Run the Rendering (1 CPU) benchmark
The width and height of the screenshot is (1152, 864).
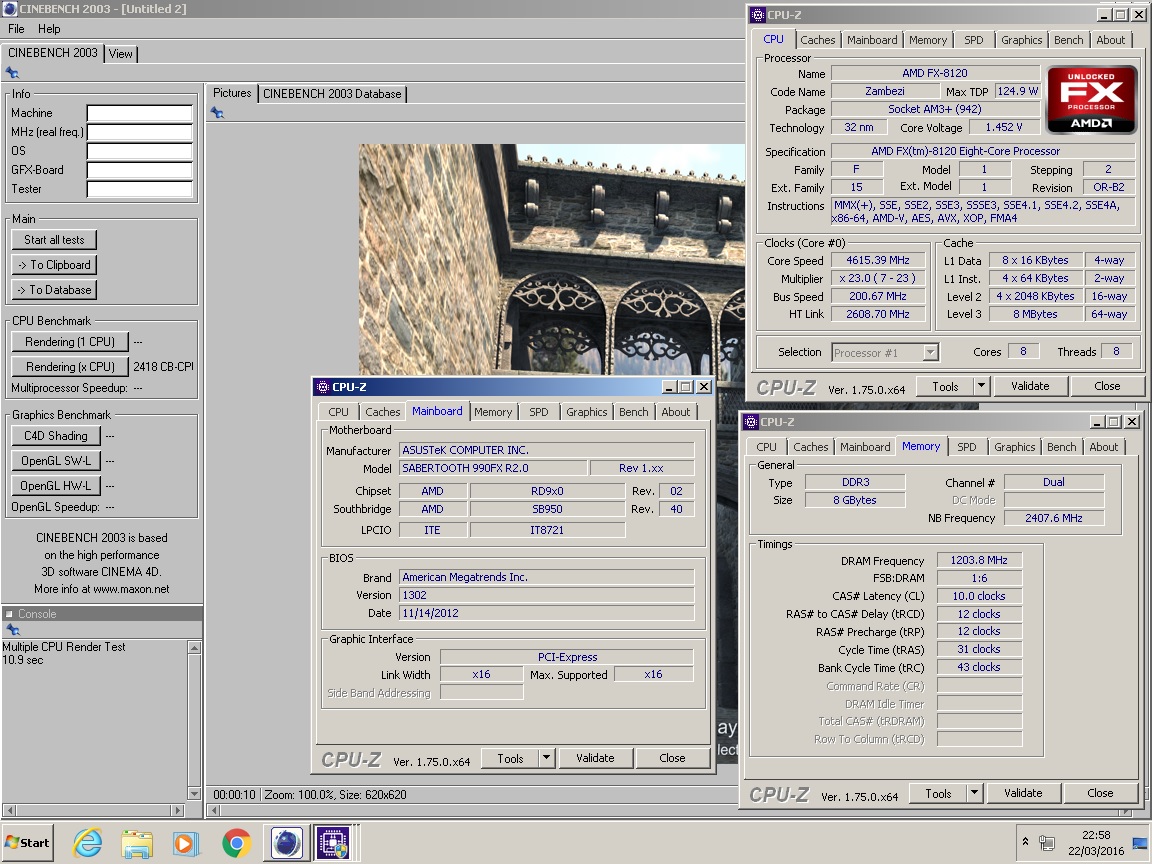pyautogui.click(x=70, y=342)
